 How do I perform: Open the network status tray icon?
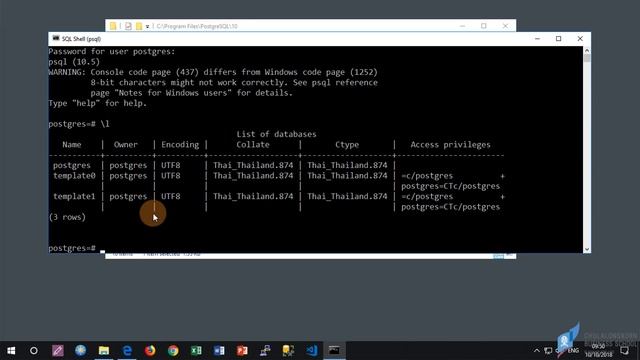pos(548,351)
